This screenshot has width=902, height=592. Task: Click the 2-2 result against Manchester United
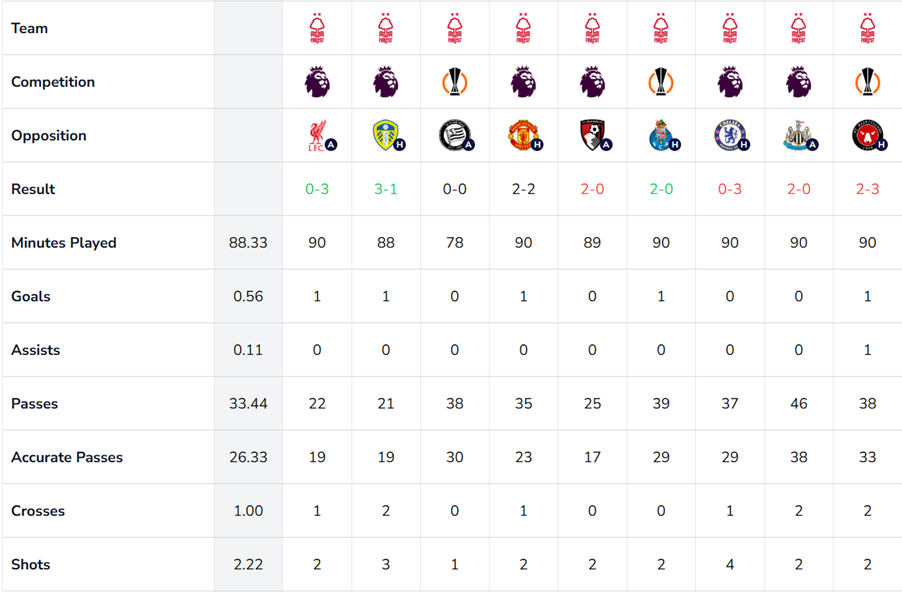pos(523,189)
